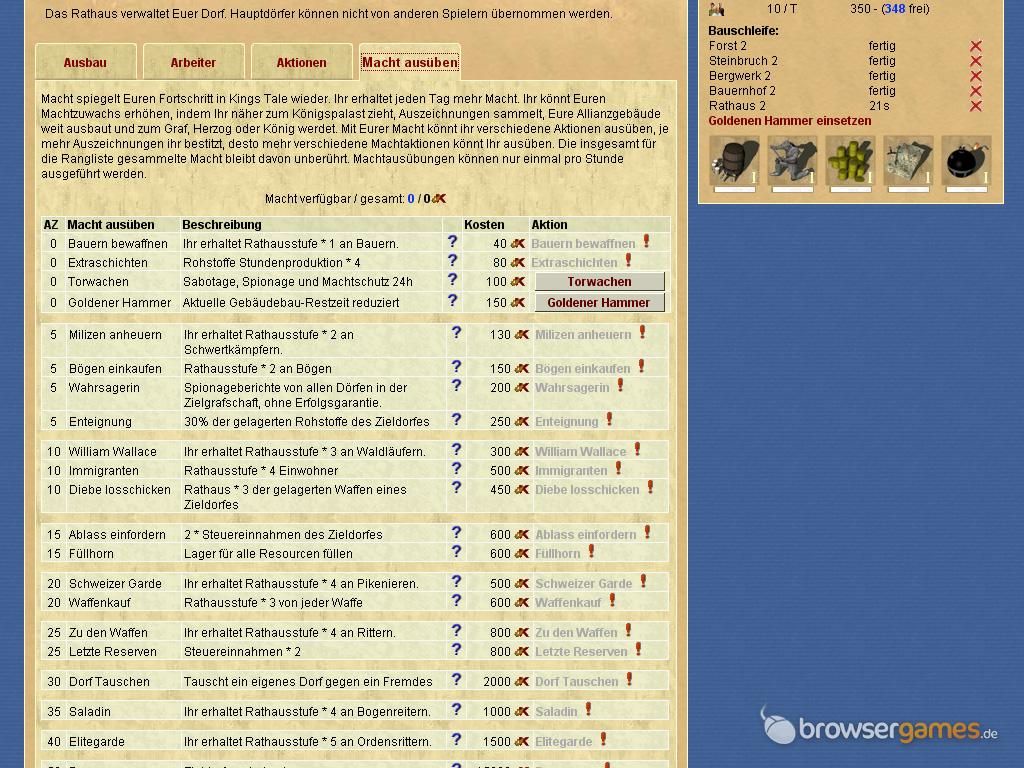Cancel the Bergwerk 2 queue entry
The image size is (1024, 768).
(976, 76)
